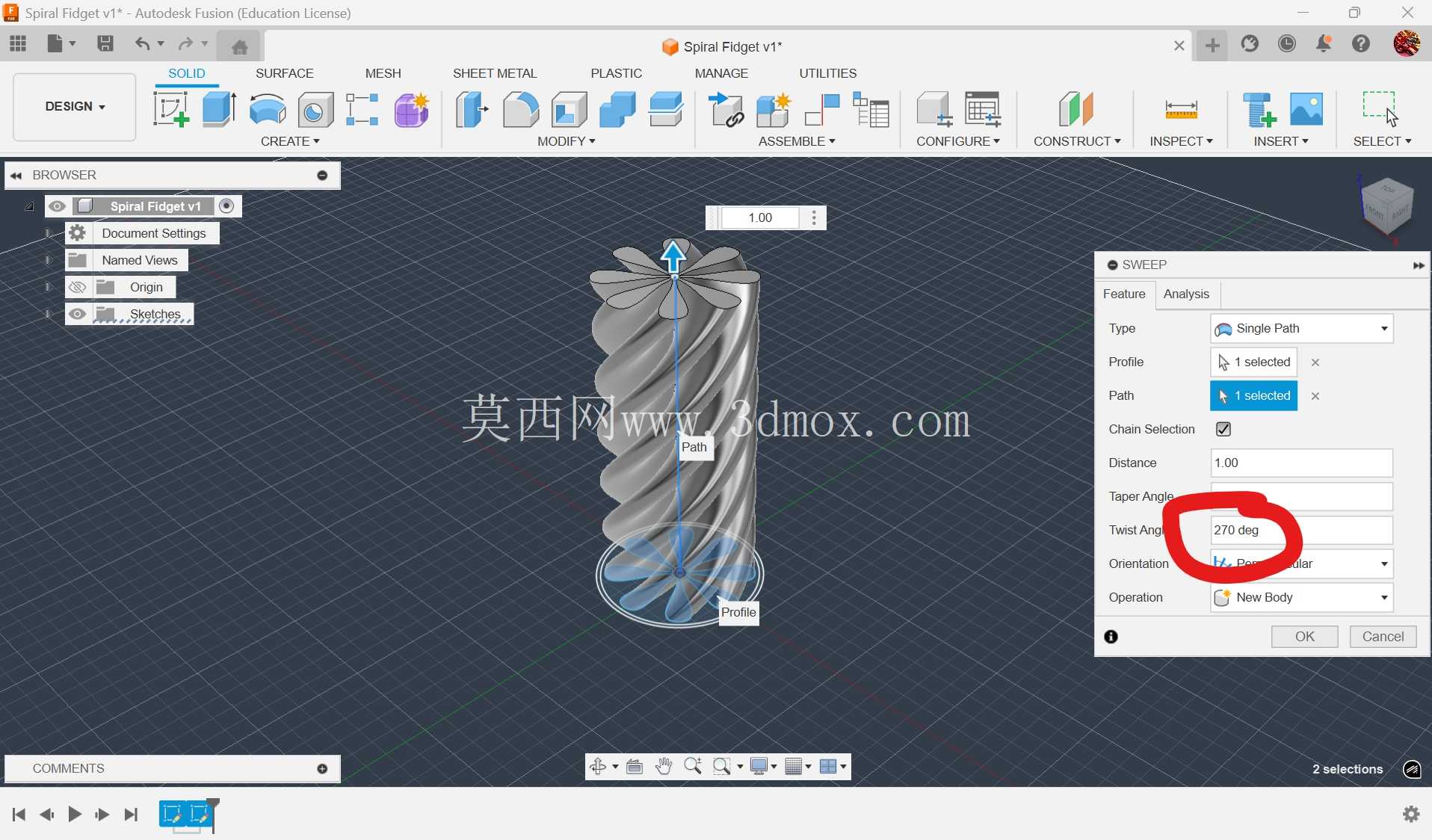Select the Rectangular Pattern tool

[x=362, y=109]
